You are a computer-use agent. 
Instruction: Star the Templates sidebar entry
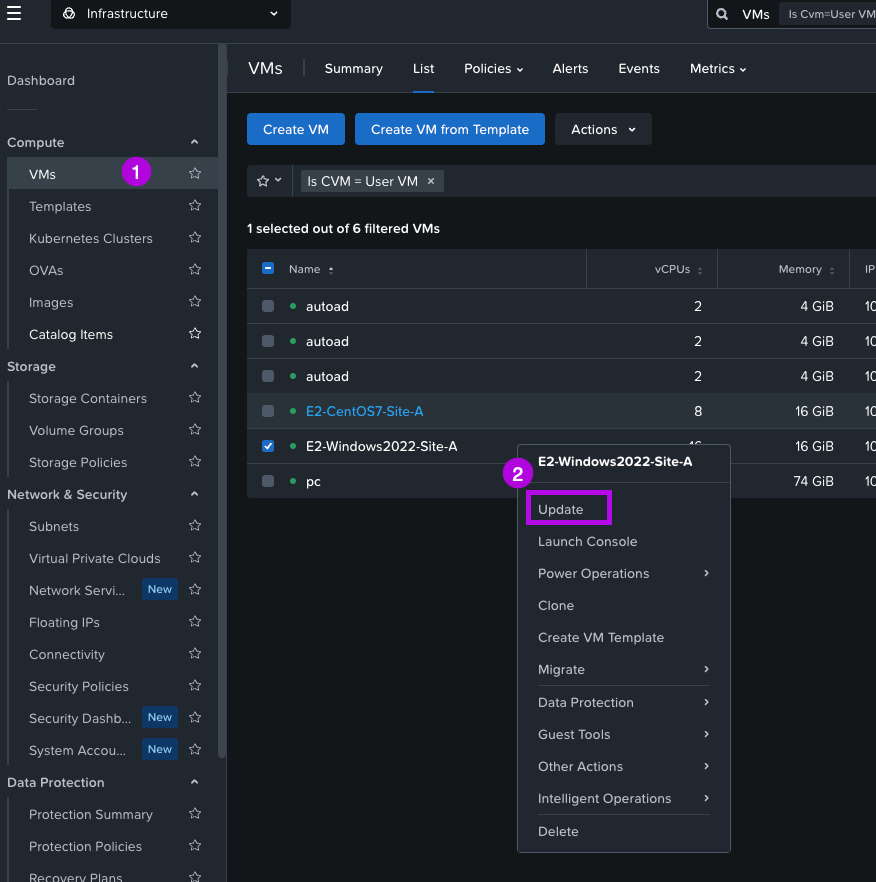coord(195,205)
